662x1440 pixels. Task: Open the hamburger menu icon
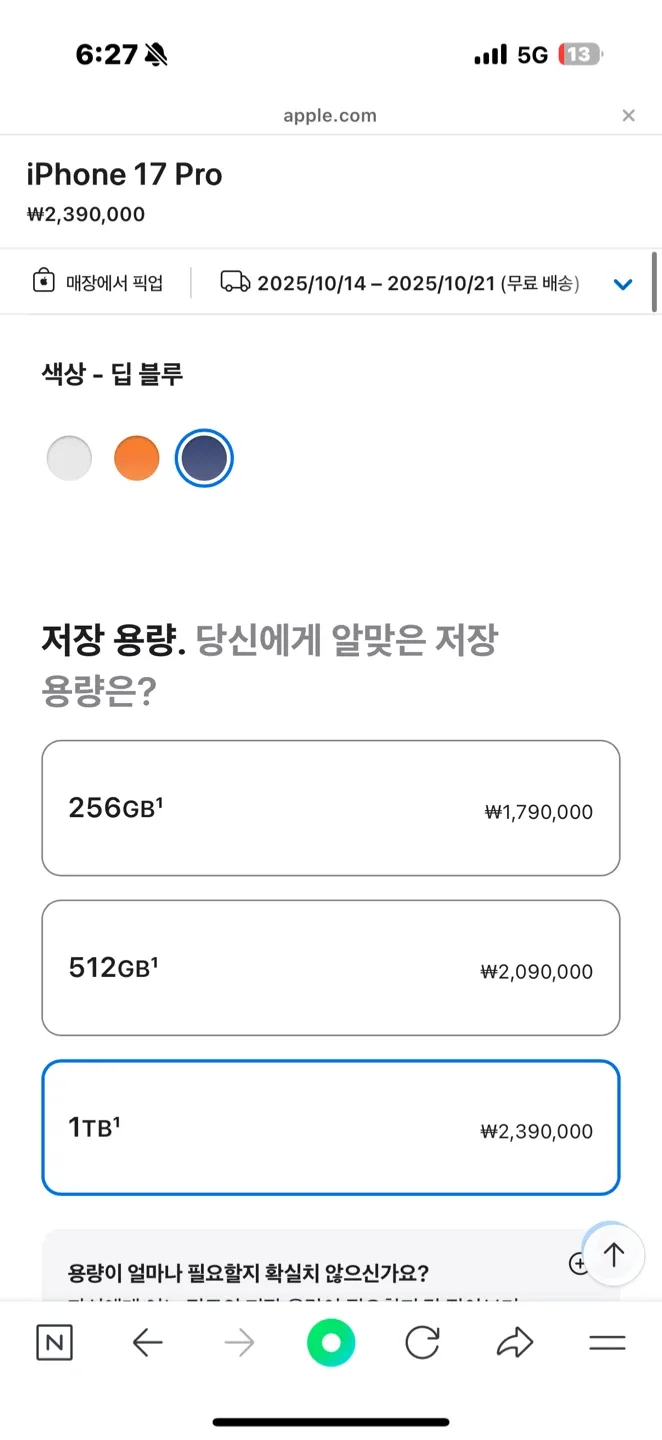tap(607, 1343)
